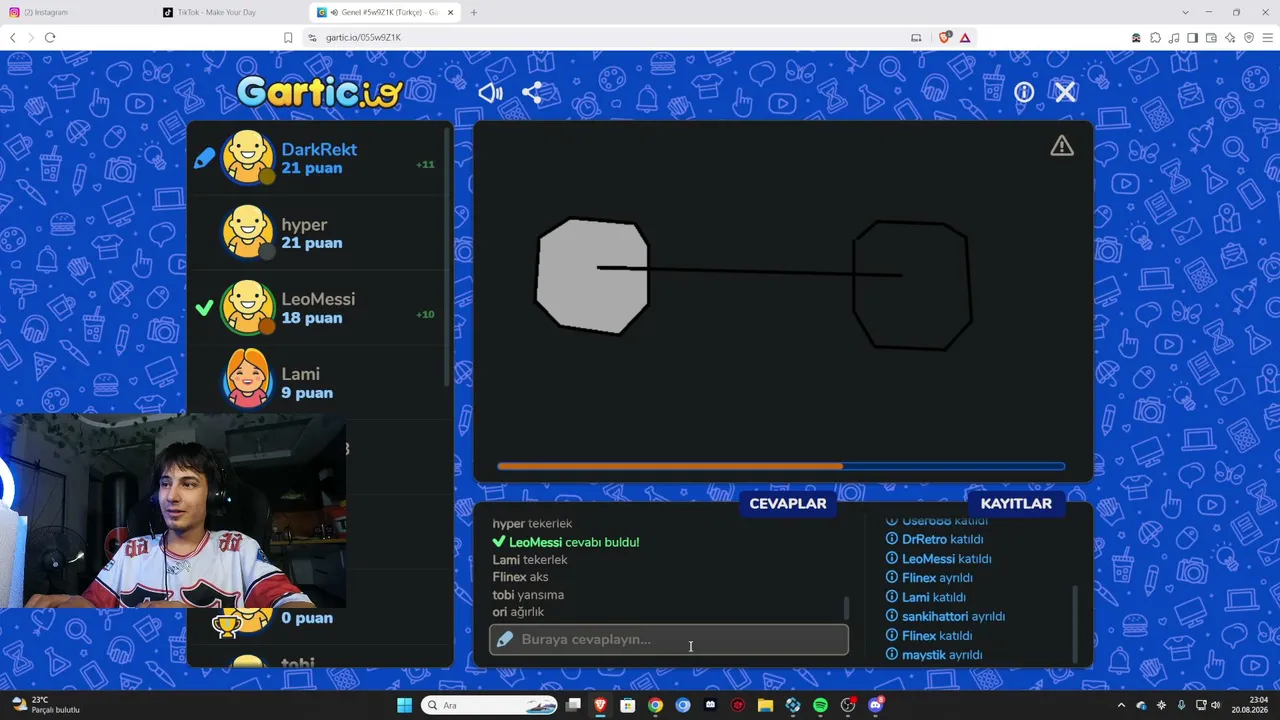
Task: Switch to the Instagram browser tab
Action: (78, 12)
